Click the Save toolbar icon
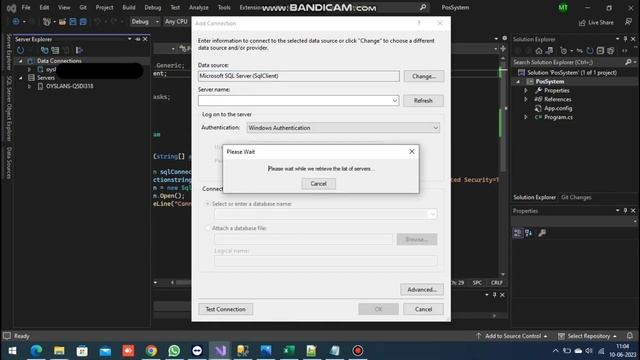This screenshot has height=360, width=640. pyautogui.click(x=73, y=22)
